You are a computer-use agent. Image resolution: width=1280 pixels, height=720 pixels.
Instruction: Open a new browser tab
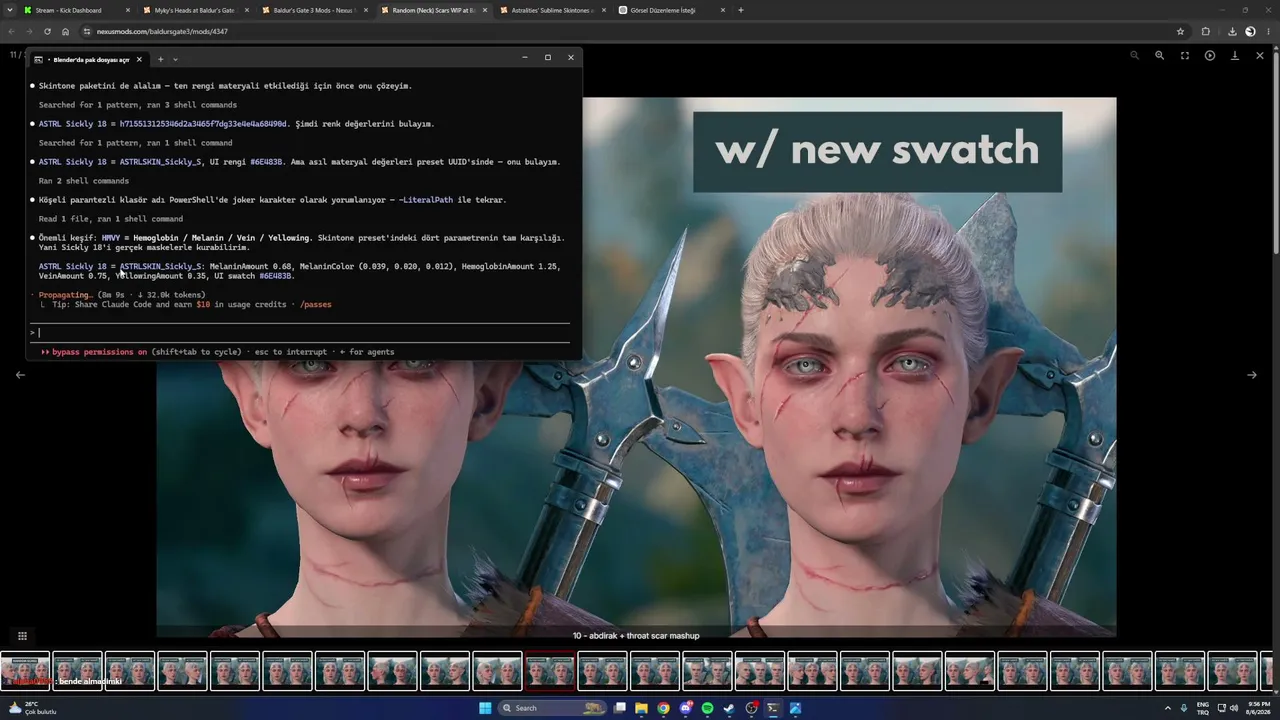pos(741,10)
